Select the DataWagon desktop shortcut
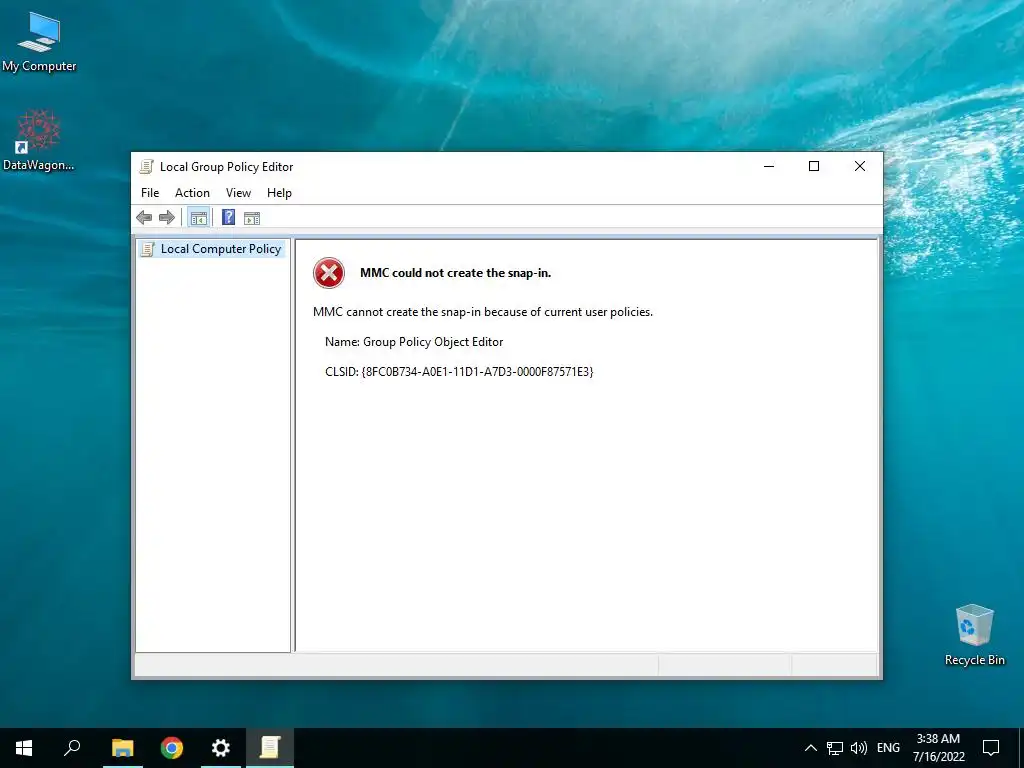The height and width of the screenshot is (768, 1024). [39, 140]
